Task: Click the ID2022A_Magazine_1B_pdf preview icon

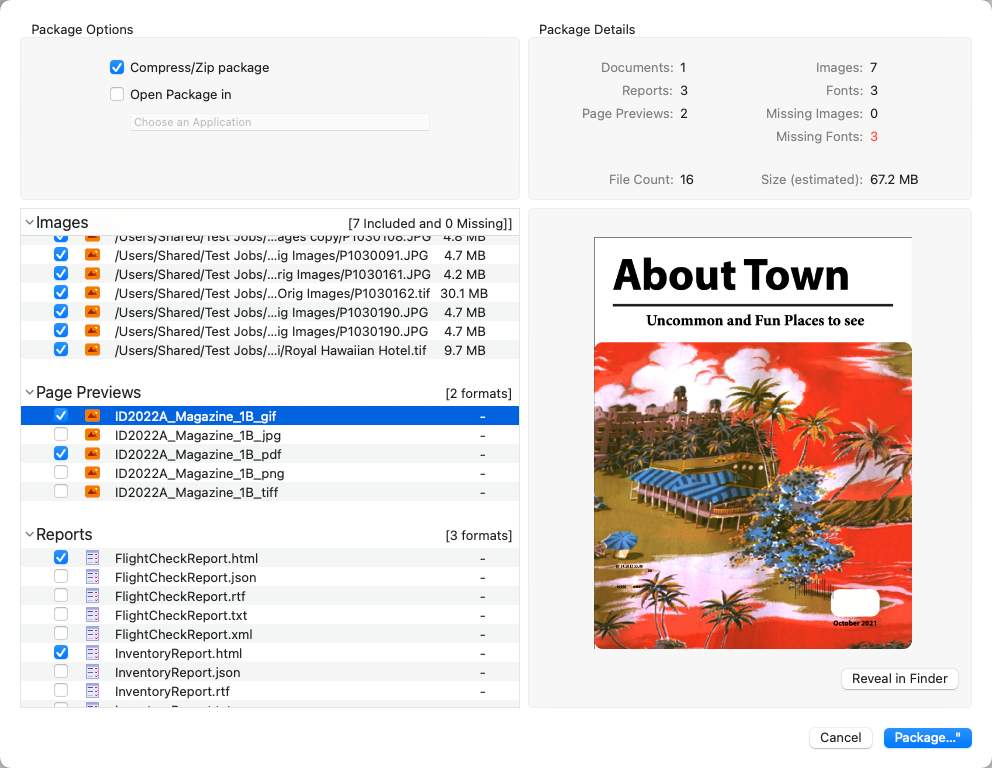Action: click(x=92, y=454)
